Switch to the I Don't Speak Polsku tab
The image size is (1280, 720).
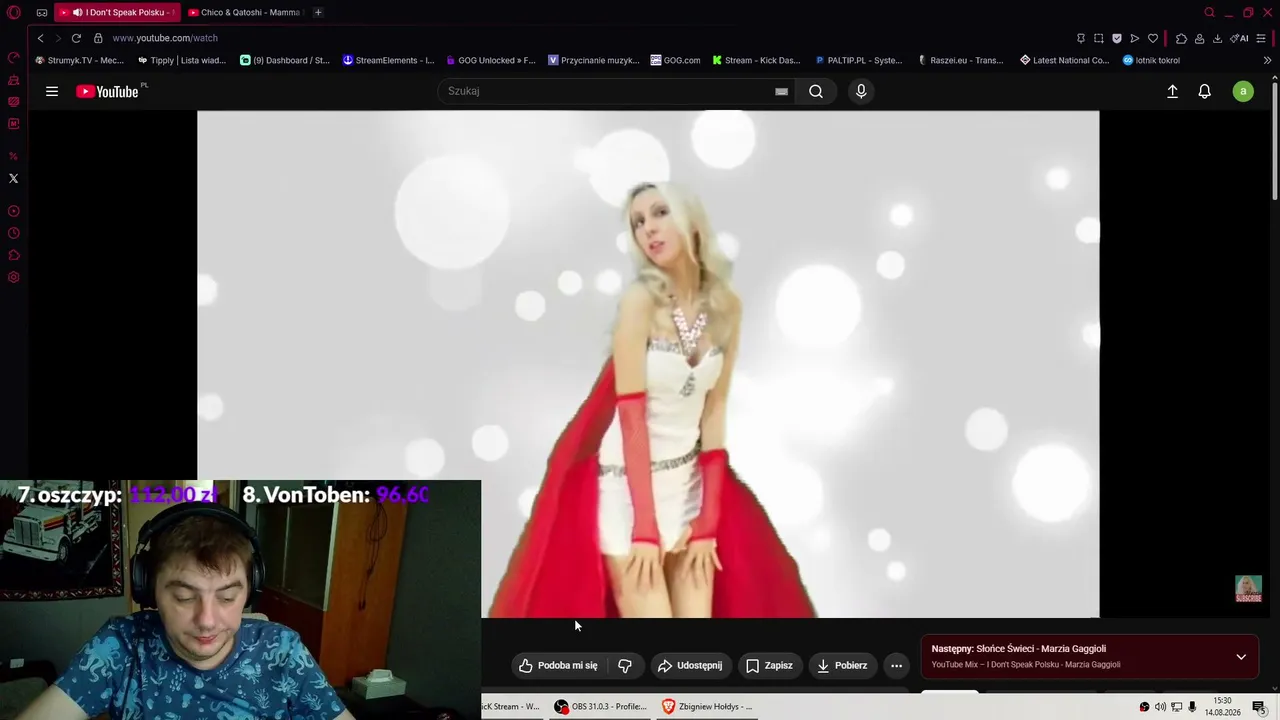coord(118,12)
